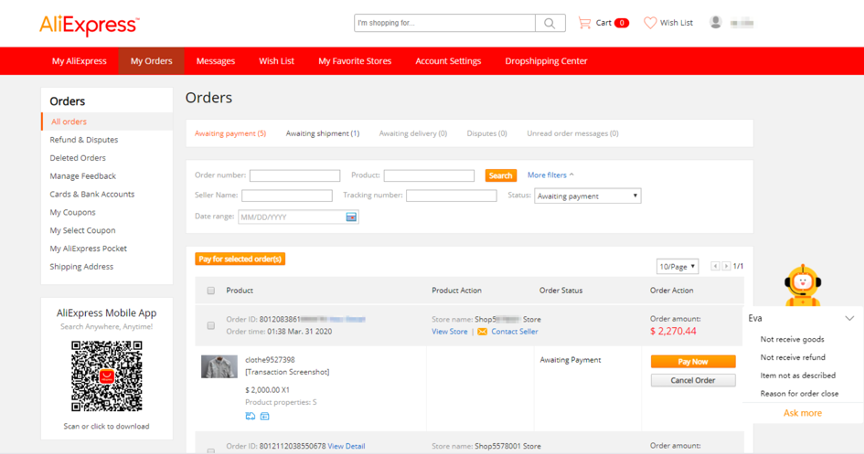864x454 pixels.
Task: Open My AliExpress in the red nav
Action: click(79, 61)
